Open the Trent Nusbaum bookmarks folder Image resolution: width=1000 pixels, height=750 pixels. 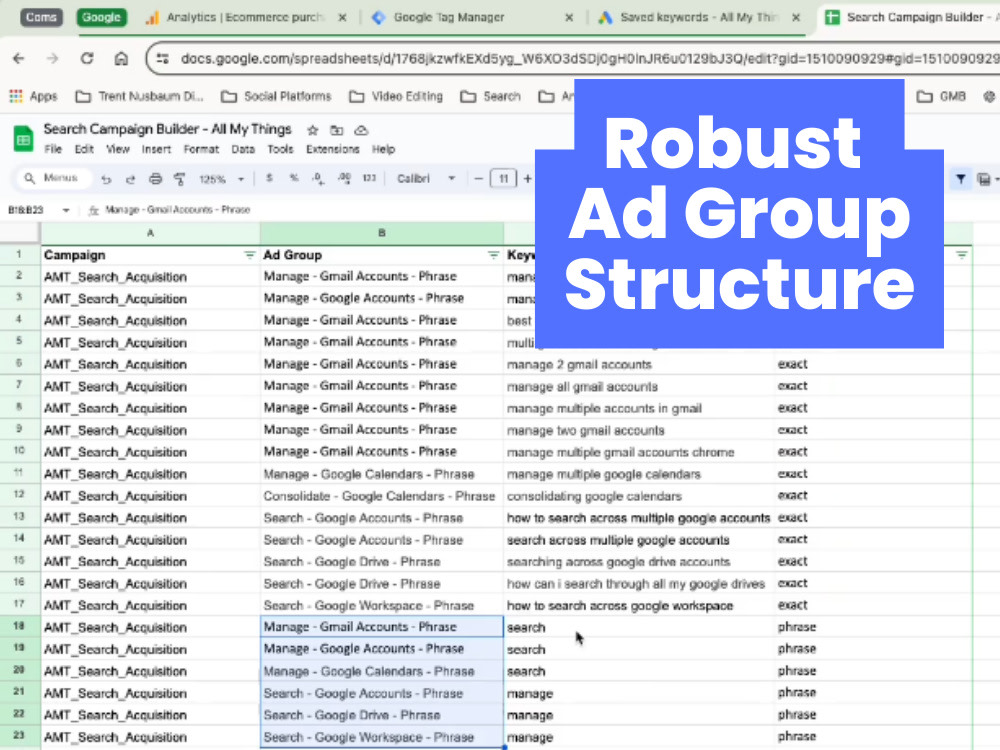point(139,96)
